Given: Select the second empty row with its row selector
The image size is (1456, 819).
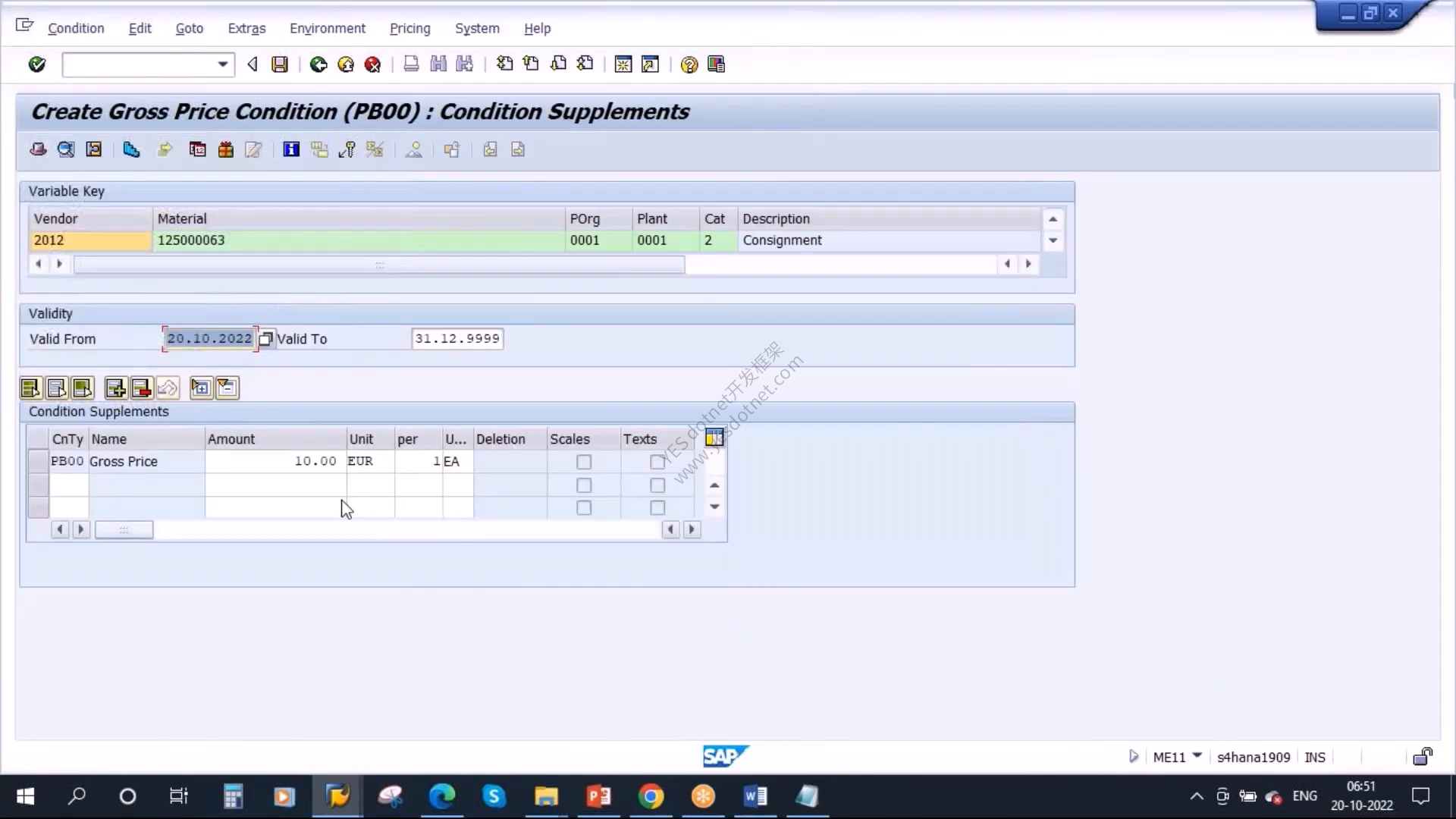Looking at the screenshot, I should [38, 485].
